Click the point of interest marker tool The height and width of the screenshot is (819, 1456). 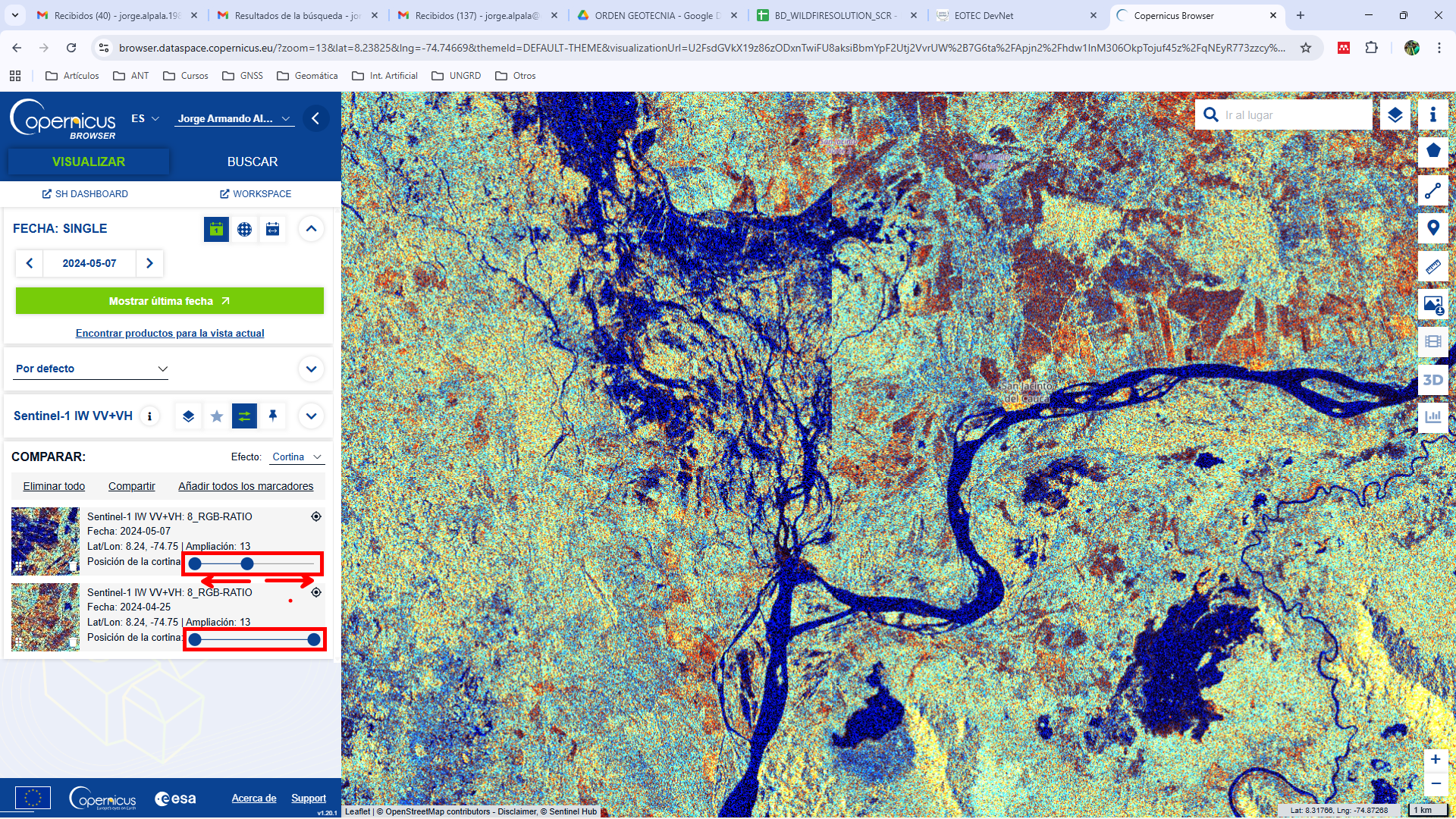point(1432,228)
